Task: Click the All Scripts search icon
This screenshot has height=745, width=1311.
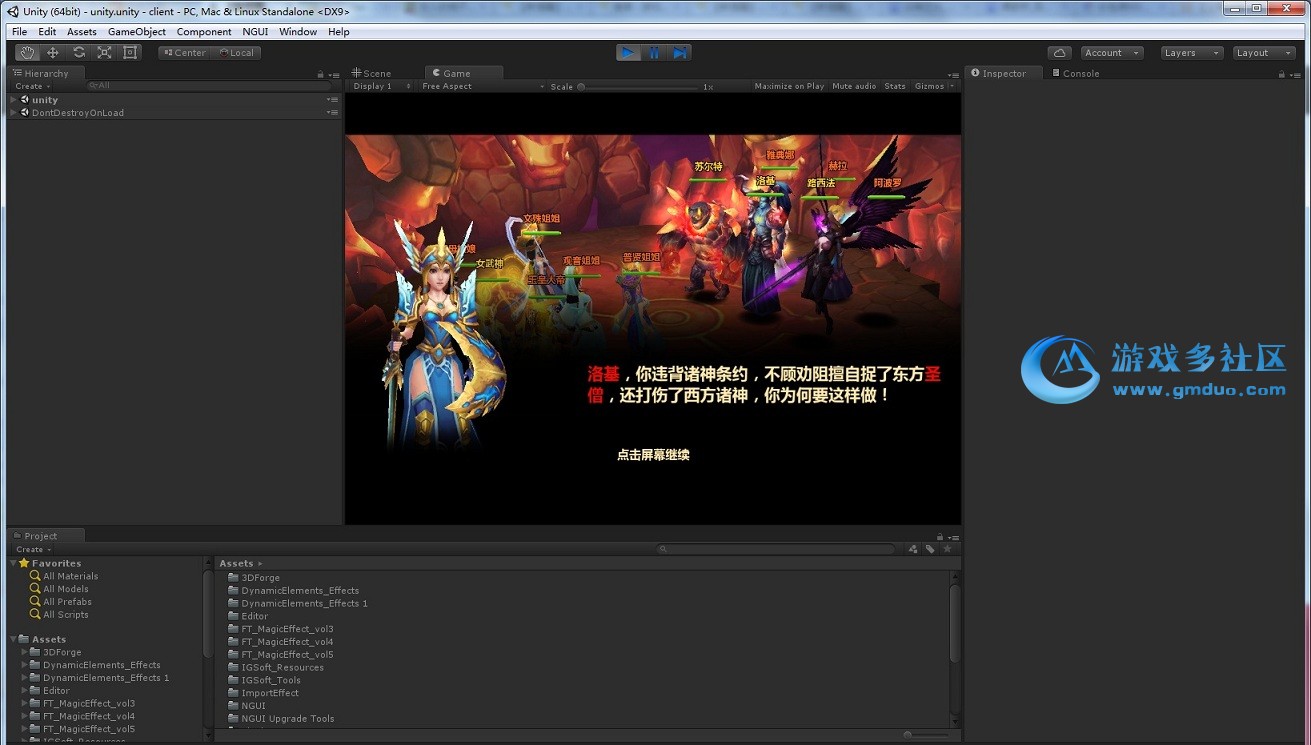Action: (35, 615)
